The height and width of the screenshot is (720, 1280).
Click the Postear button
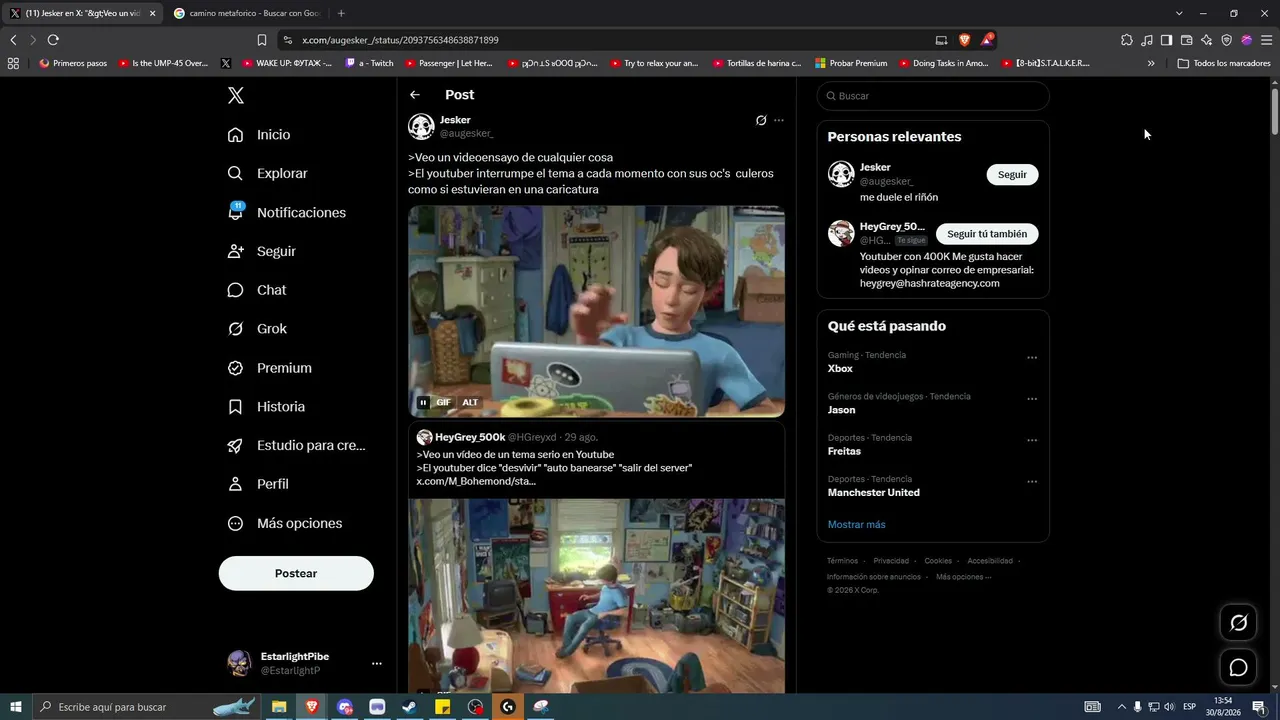296,574
